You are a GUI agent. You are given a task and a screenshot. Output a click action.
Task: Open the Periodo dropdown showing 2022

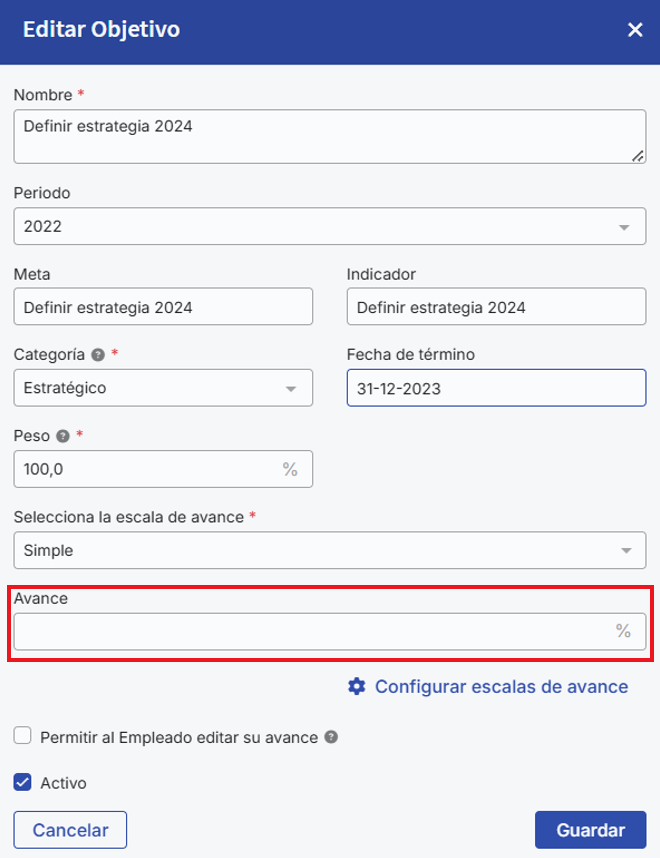(x=330, y=226)
